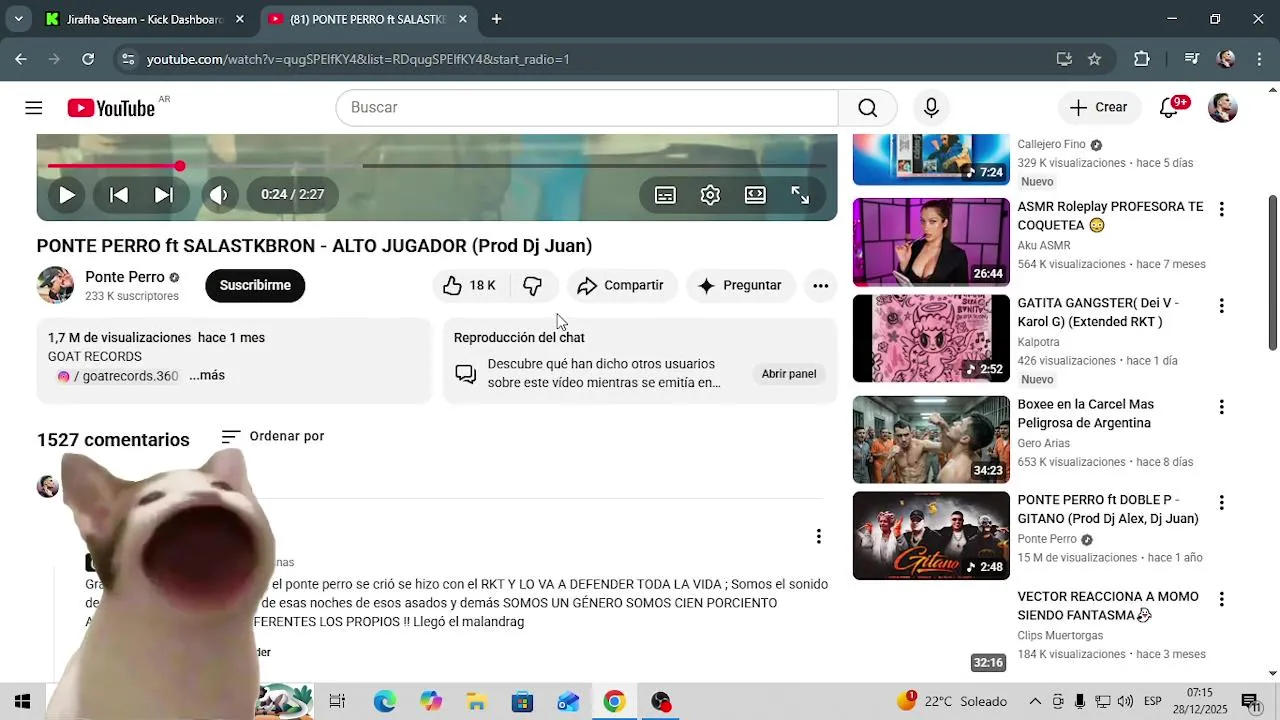Dislike the video
Viewport: 1280px width, 720px height.
pos(533,286)
